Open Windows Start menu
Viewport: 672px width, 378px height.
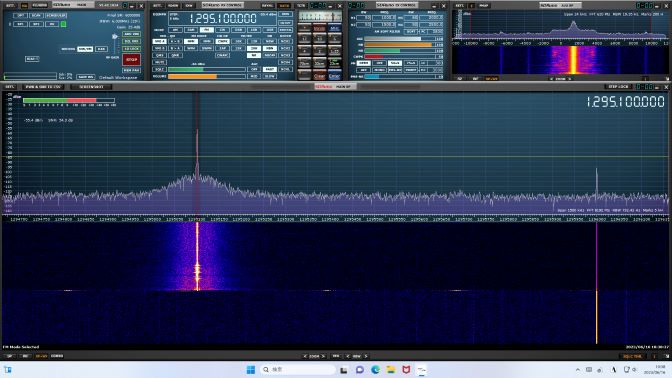(x=251, y=369)
